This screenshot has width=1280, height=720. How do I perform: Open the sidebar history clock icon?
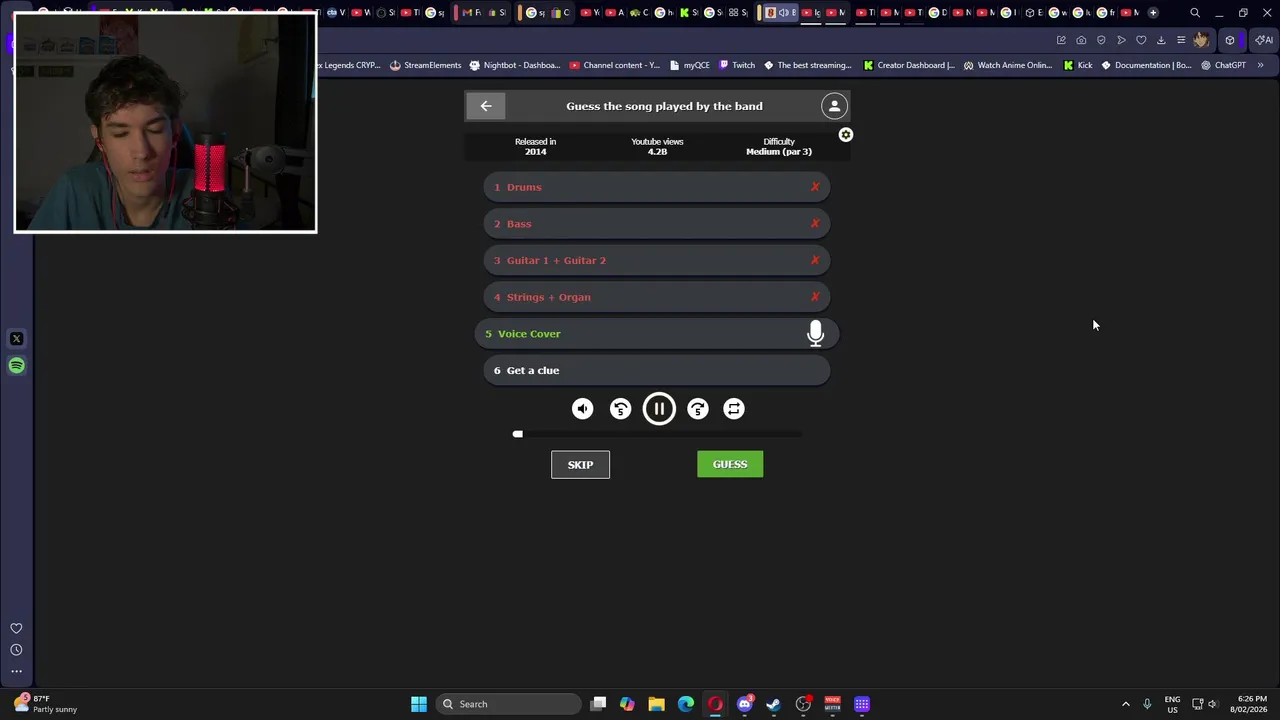(16, 650)
